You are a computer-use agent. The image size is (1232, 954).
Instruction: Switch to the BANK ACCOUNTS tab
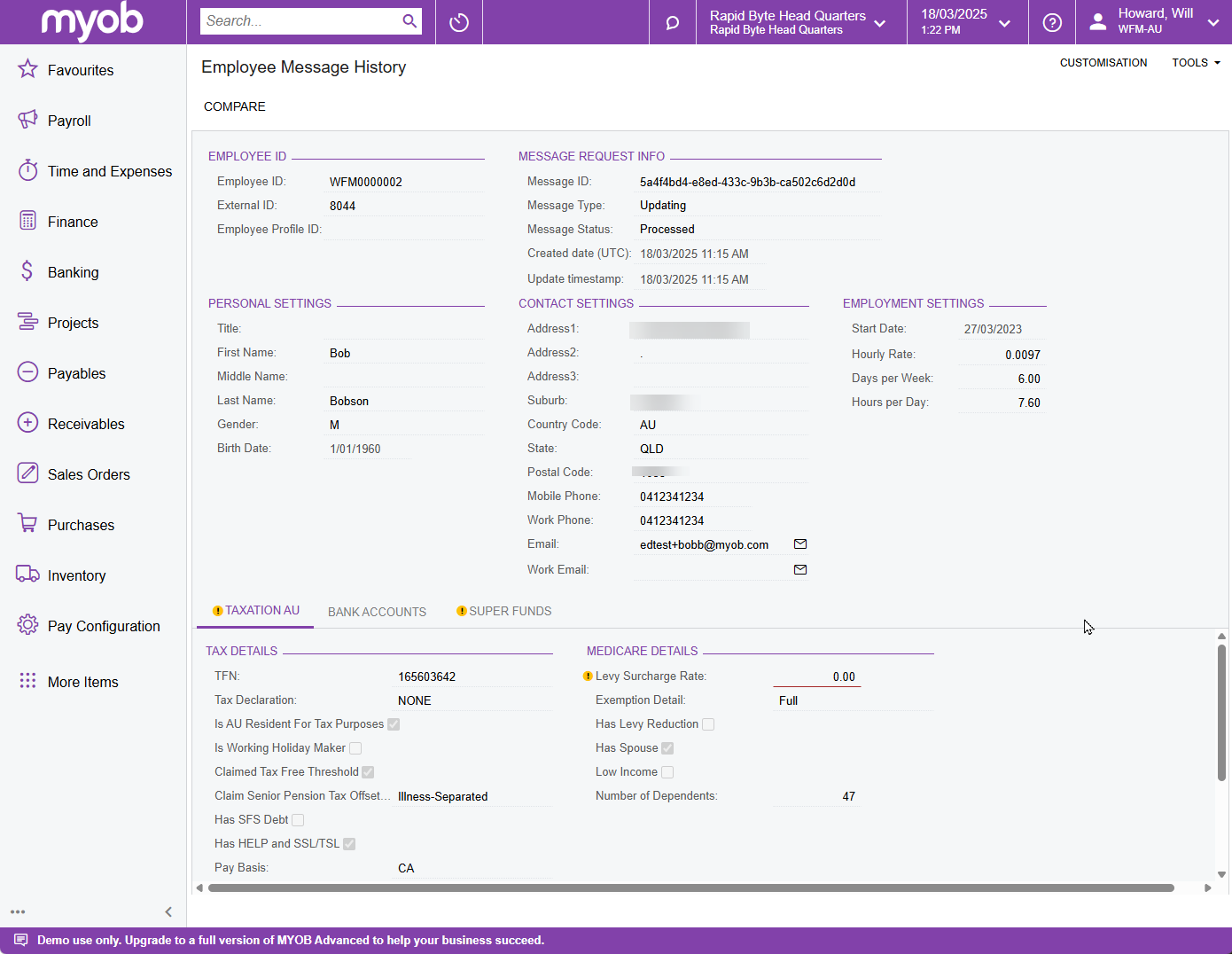tap(377, 612)
